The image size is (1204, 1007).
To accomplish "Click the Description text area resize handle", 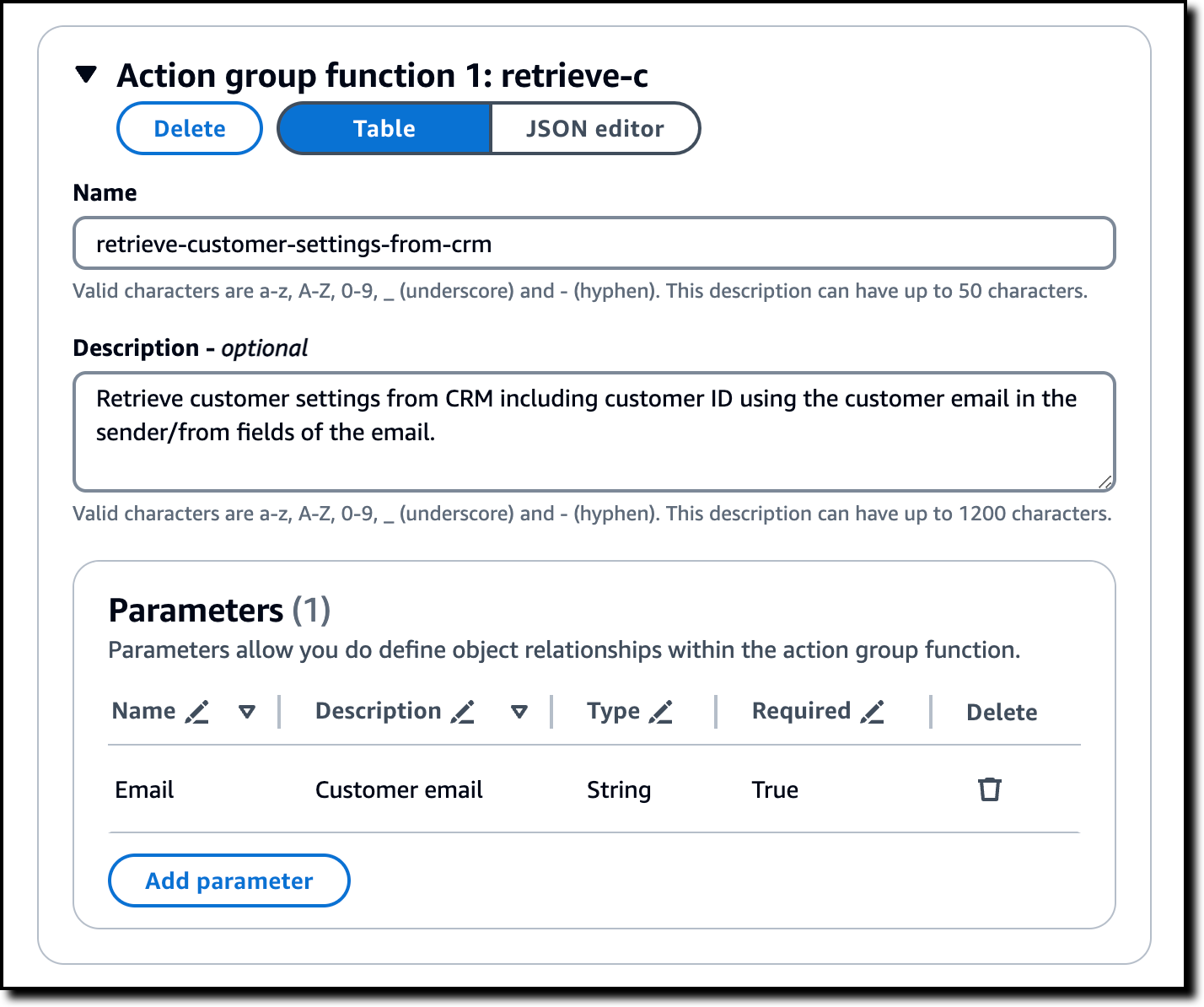I will pos(1105,482).
